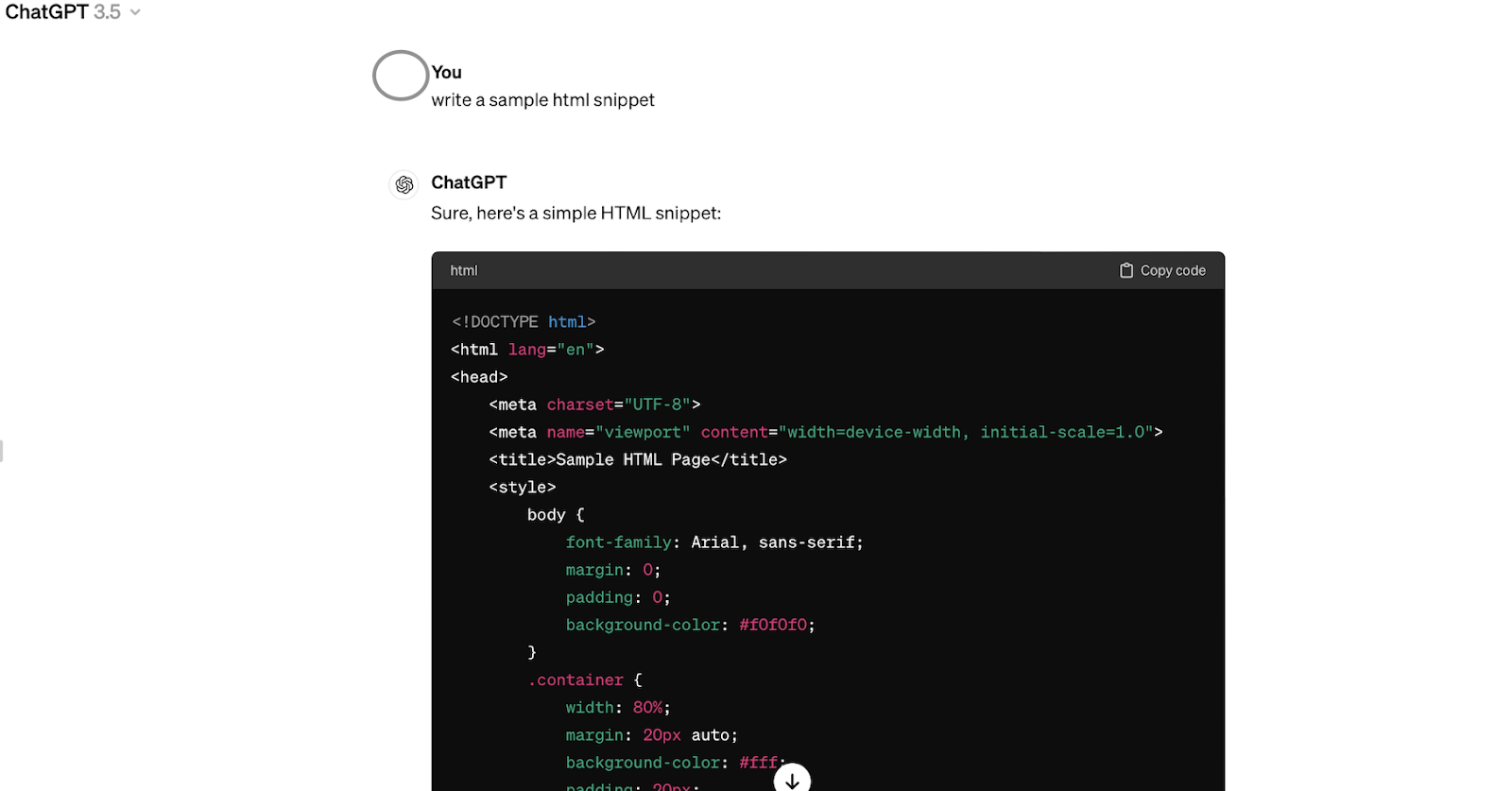1512x791 pixels.
Task: Click the background-color: #f0f0f0 line
Action: [x=691, y=625]
